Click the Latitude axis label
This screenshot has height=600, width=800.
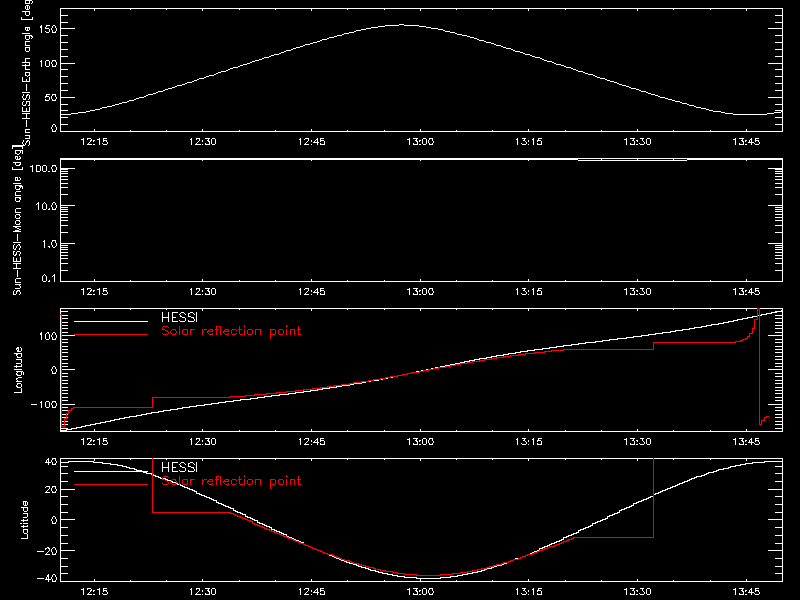click(x=24, y=520)
